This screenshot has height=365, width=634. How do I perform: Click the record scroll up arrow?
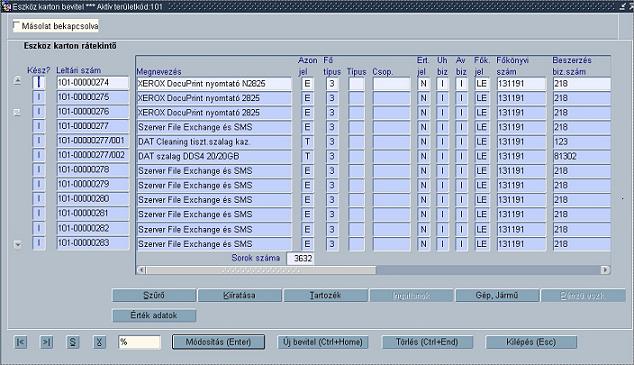17,81
